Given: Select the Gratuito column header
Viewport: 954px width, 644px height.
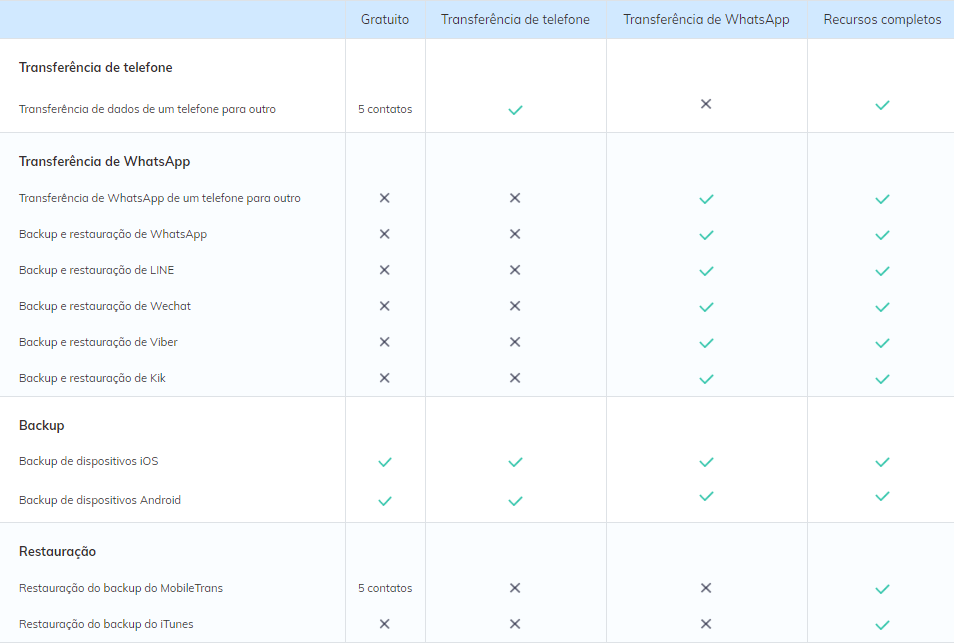Looking at the screenshot, I should coord(385,20).
